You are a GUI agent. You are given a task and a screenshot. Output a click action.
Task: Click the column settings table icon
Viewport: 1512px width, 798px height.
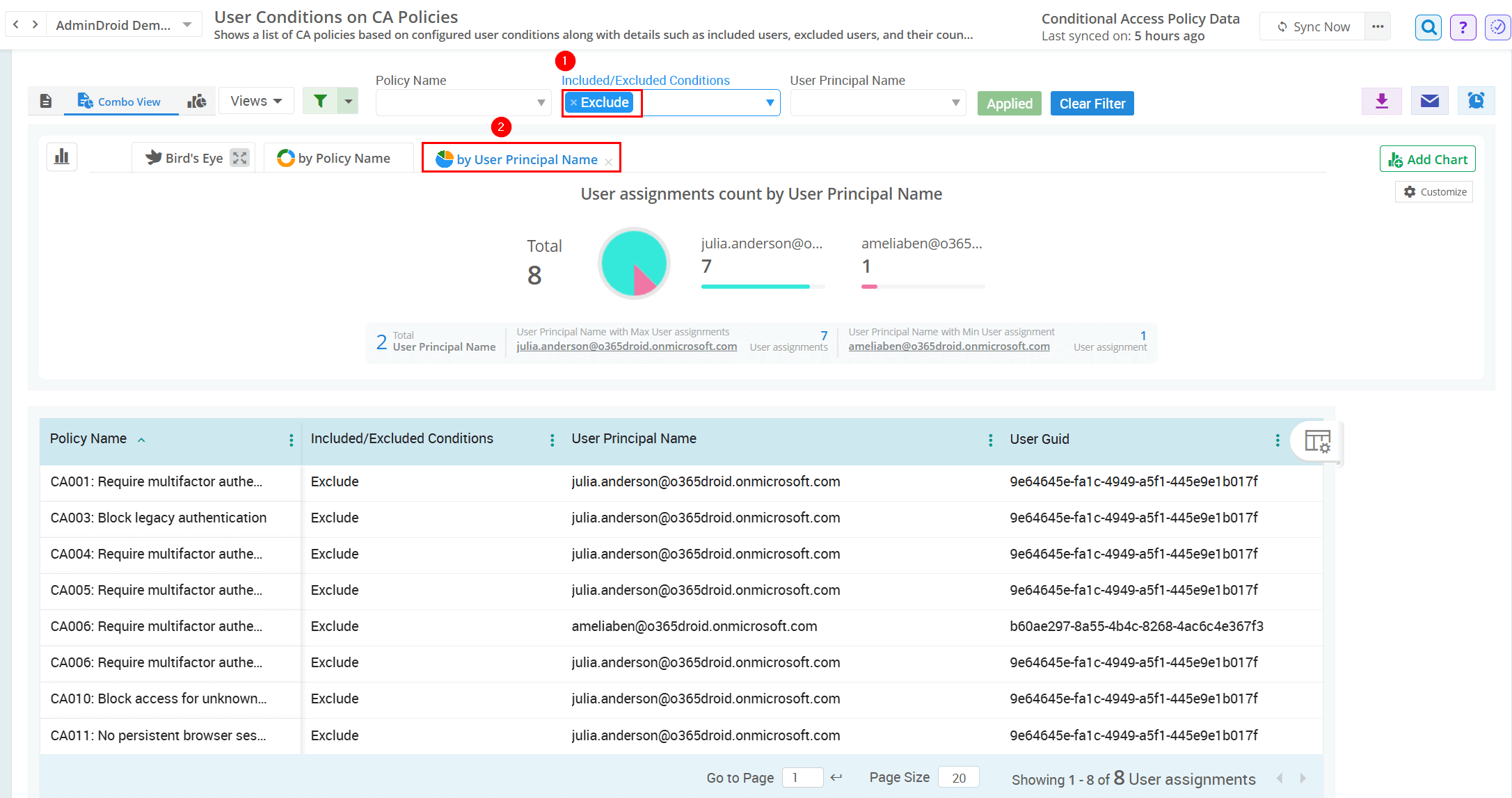1316,440
